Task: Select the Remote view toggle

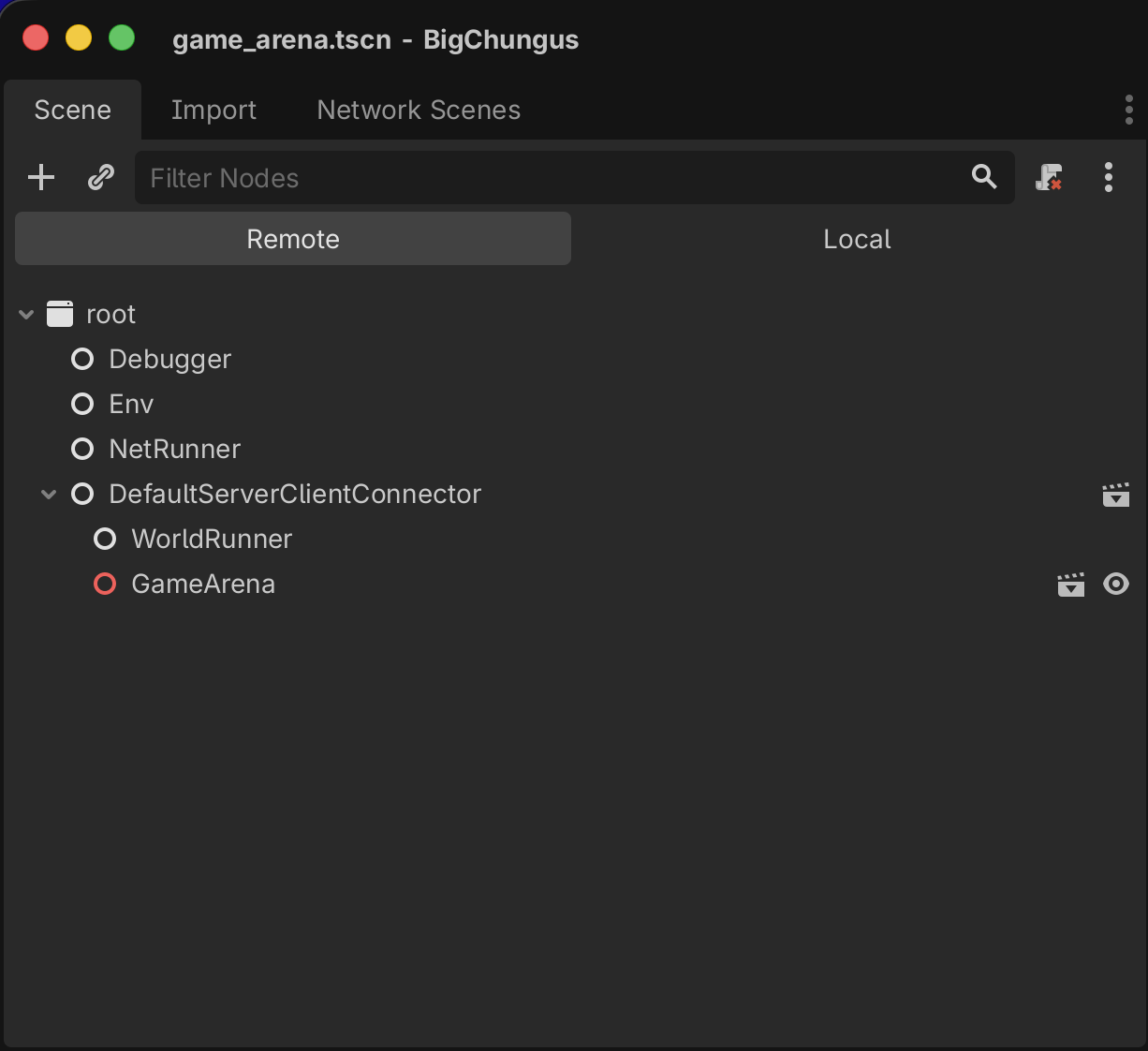Action: click(x=292, y=238)
